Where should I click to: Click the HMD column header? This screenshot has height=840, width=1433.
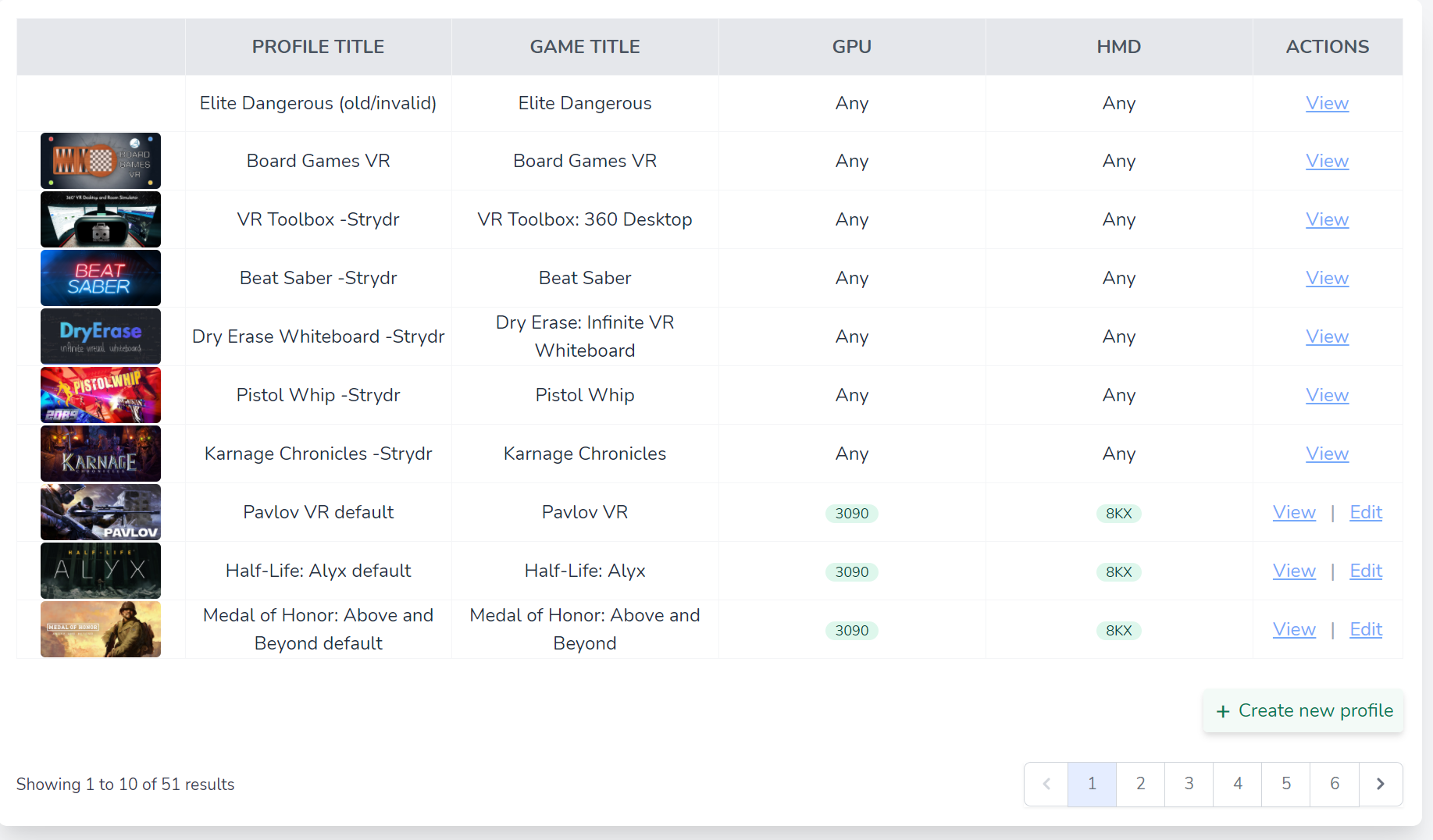coord(1119,47)
